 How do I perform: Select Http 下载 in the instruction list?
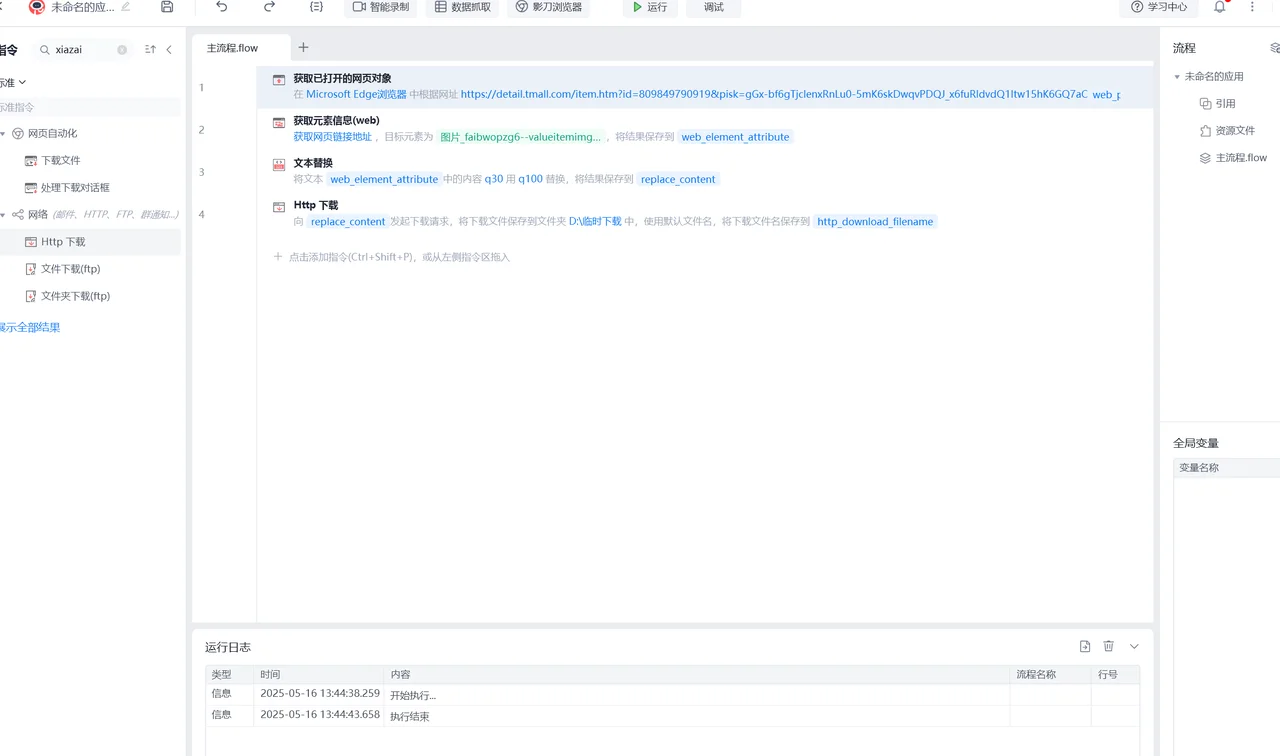pyautogui.click(x=63, y=241)
